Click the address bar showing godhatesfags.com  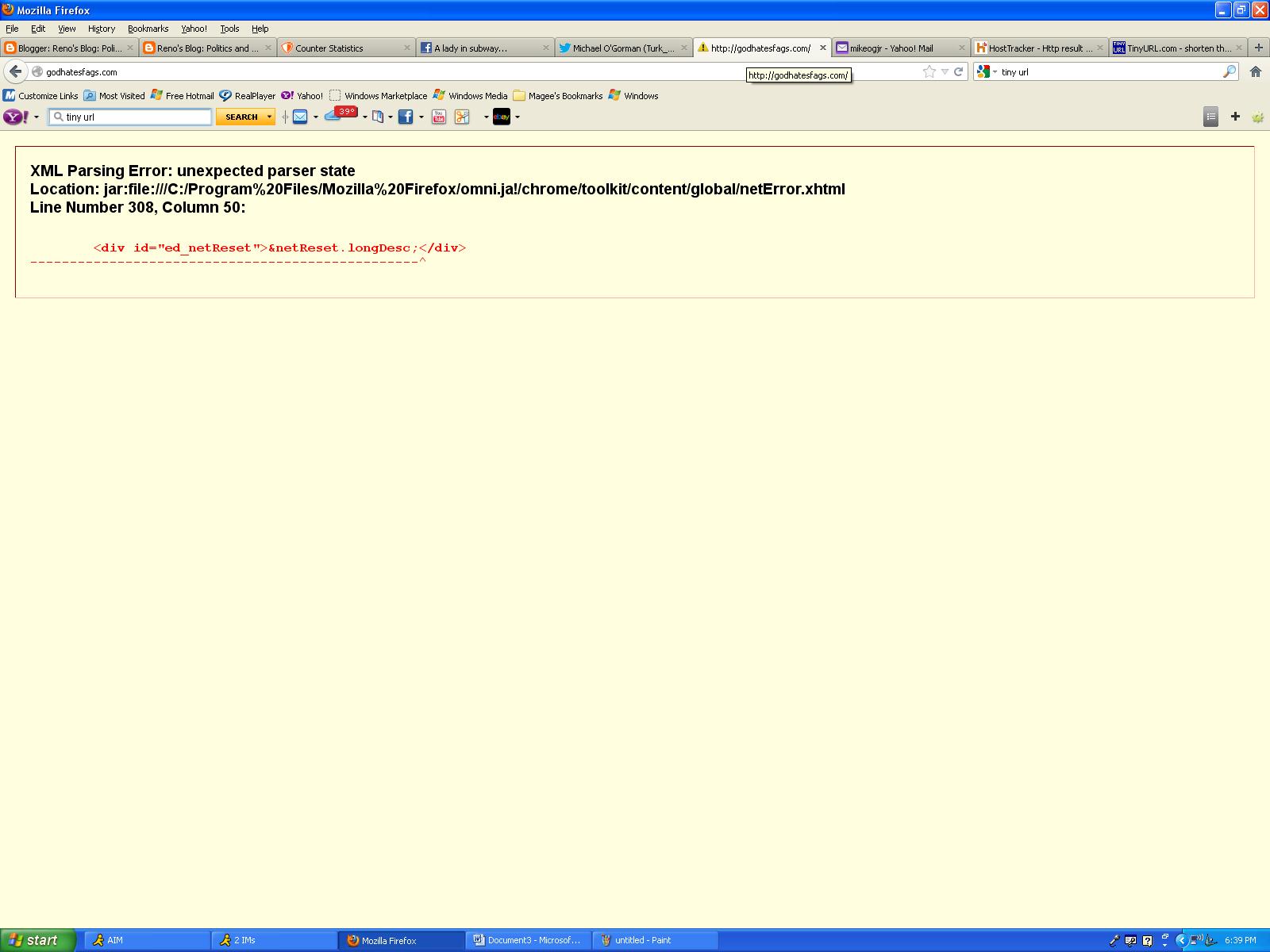(476, 71)
